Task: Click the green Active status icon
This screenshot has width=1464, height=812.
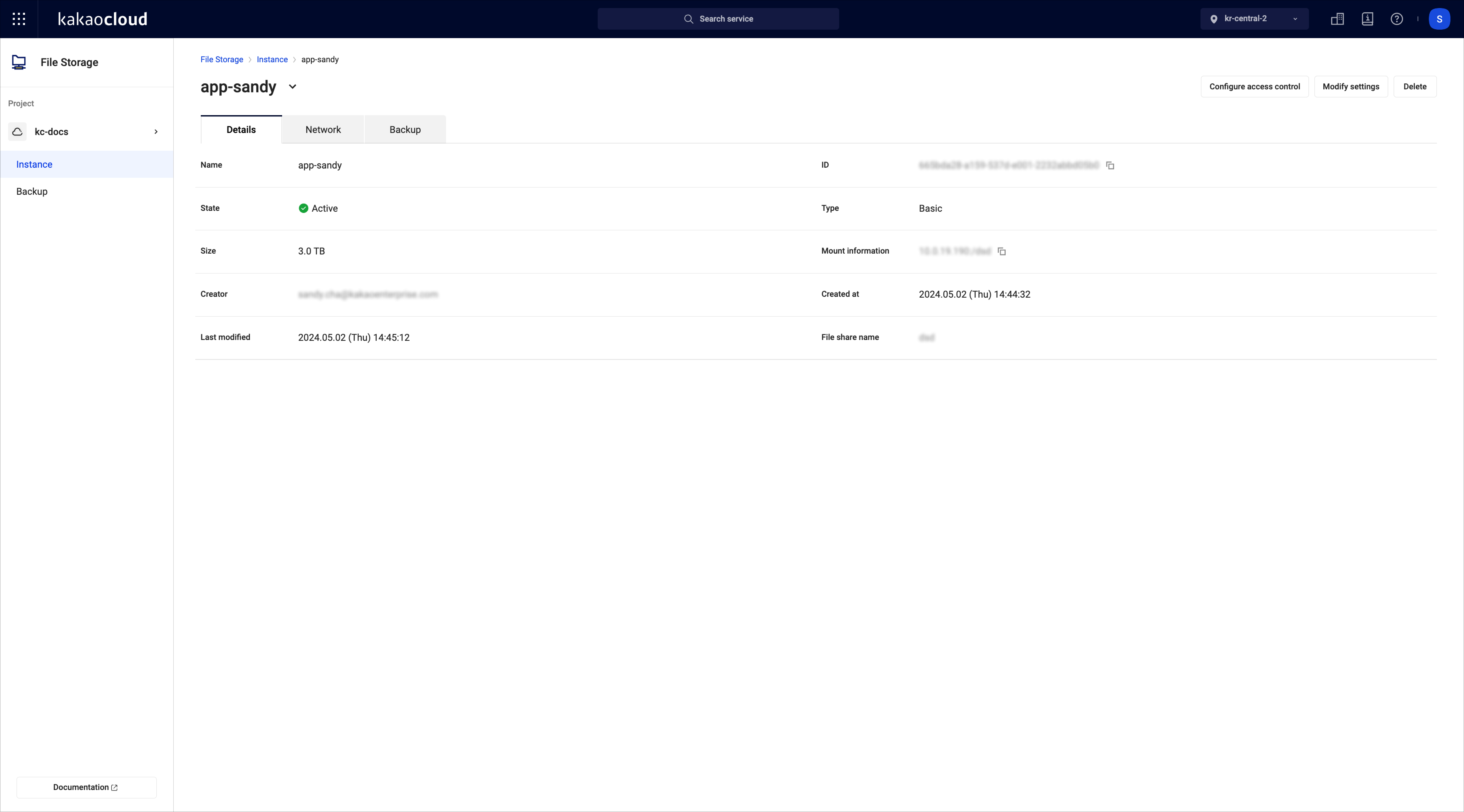Action: pyautogui.click(x=304, y=208)
